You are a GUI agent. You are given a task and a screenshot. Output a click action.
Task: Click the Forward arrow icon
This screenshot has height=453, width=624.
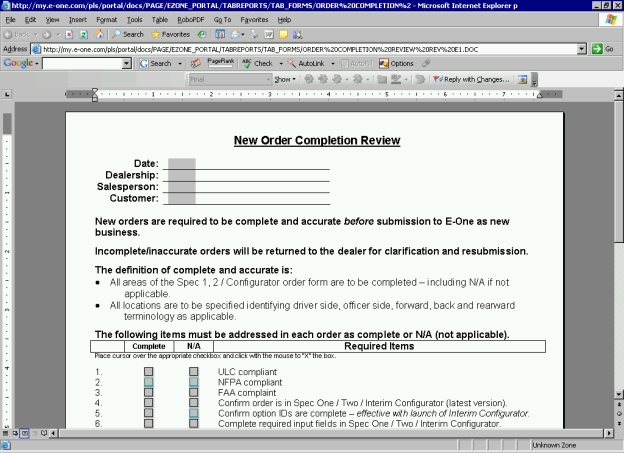point(46,35)
